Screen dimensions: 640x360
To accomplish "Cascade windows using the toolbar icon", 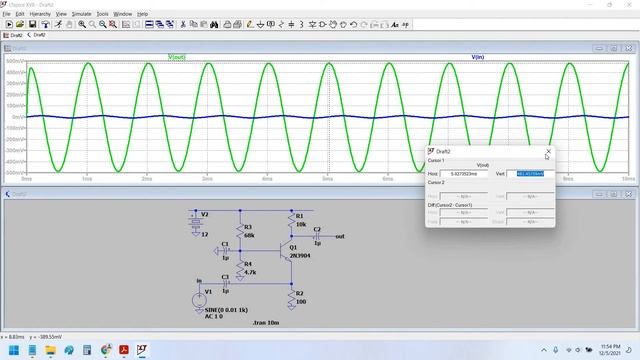I will click(x=160, y=24).
